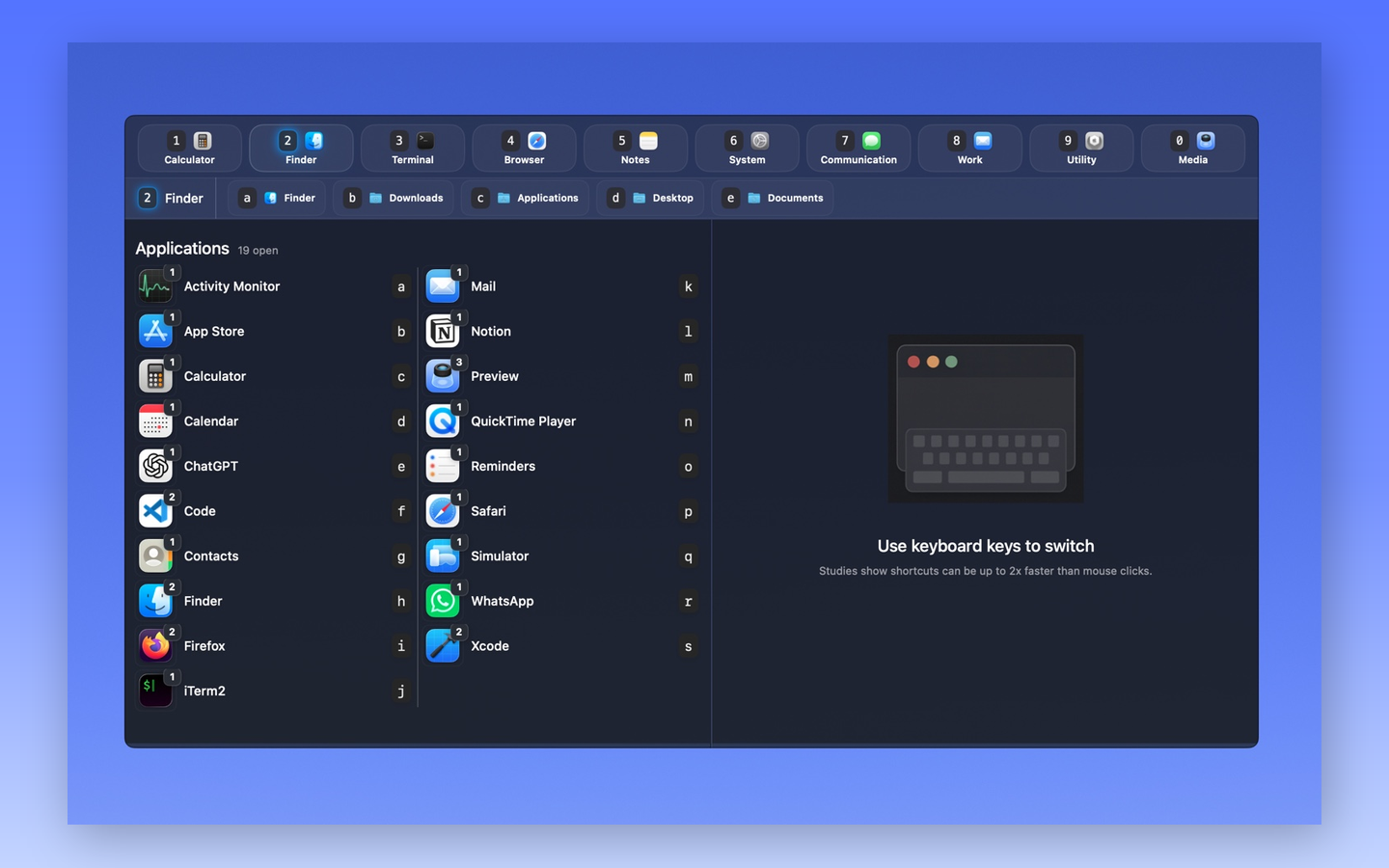Click the WhatsApp icon
Viewport: 1389px width, 868px height.
click(443, 601)
